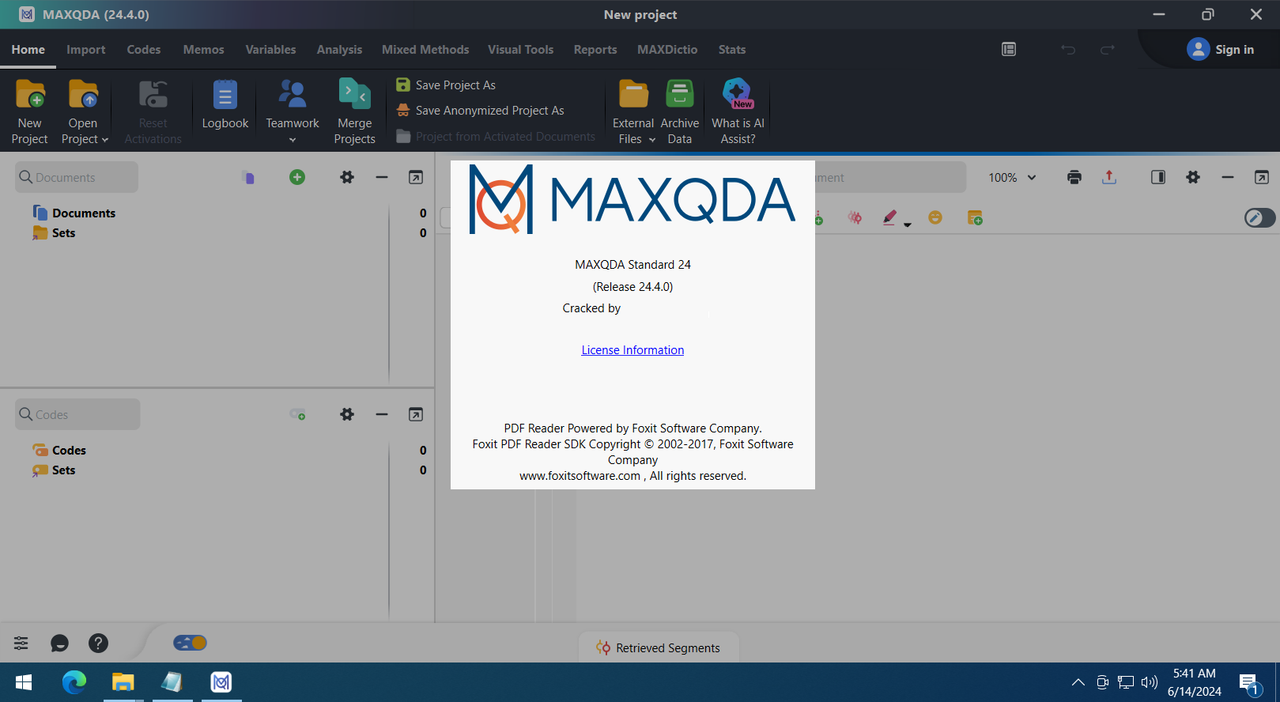Click green add document icon in Documents panel
This screenshot has height=702, width=1280.
297,177
